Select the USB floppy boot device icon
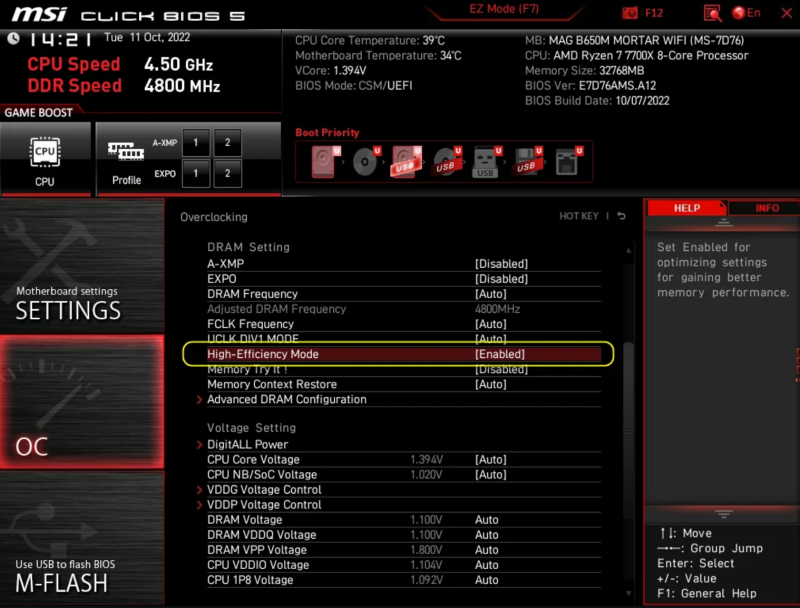The width and height of the screenshot is (800, 608). click(528, 161)
